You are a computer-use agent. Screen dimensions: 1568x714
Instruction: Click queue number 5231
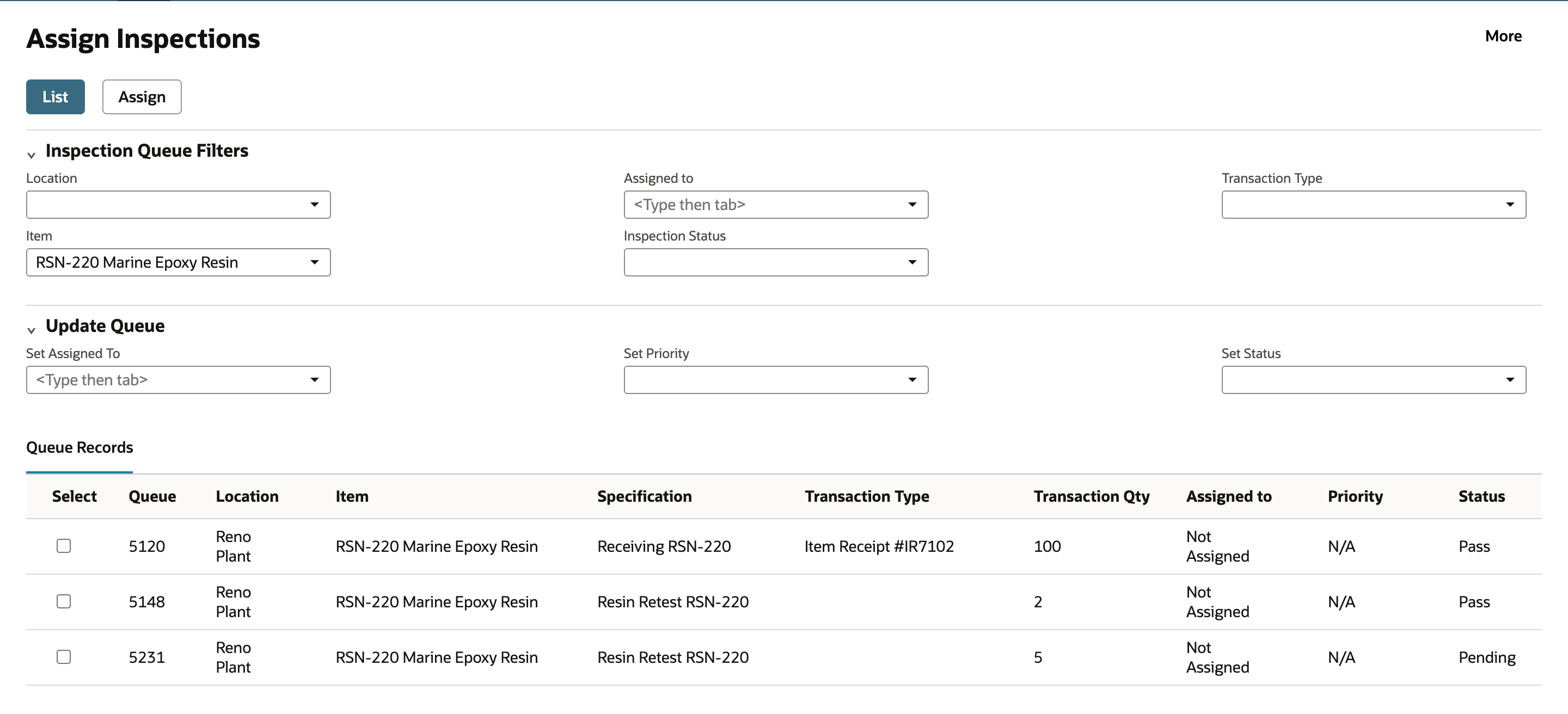pos(146,657)
